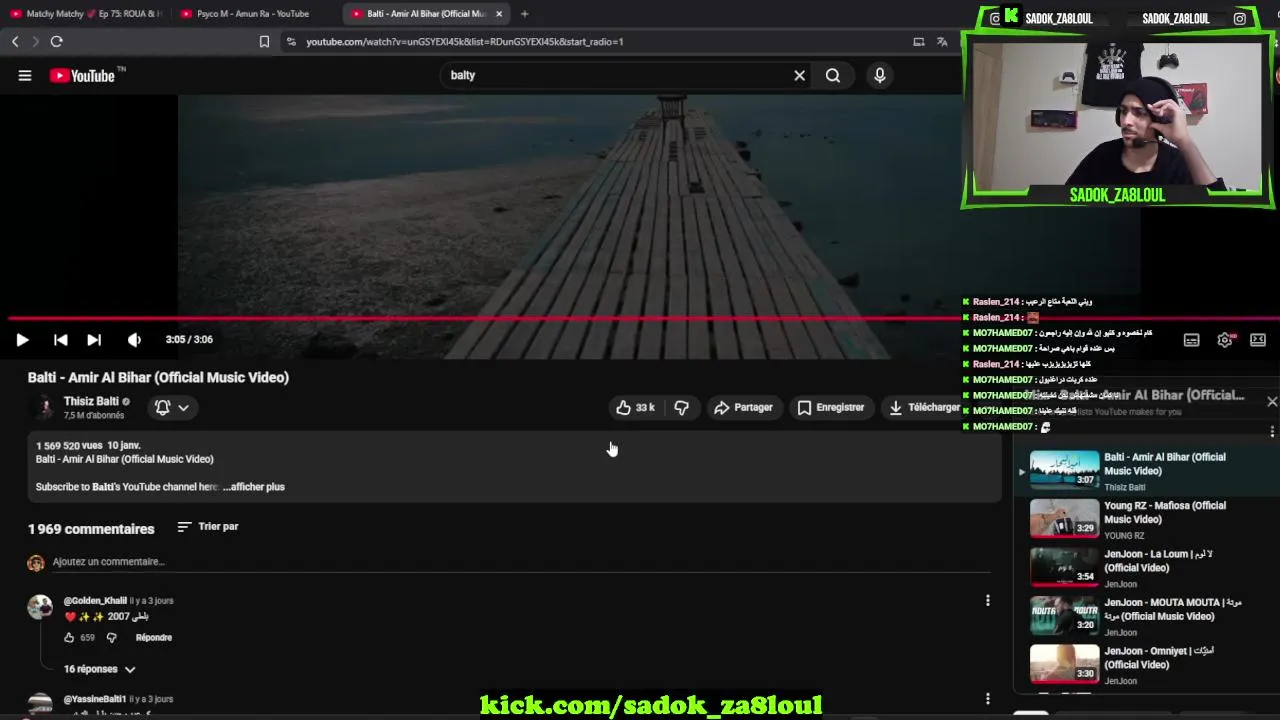The height and width of the screenshot is (720, 1280).
Task: Skip to the next video
Action: point(94,340)
